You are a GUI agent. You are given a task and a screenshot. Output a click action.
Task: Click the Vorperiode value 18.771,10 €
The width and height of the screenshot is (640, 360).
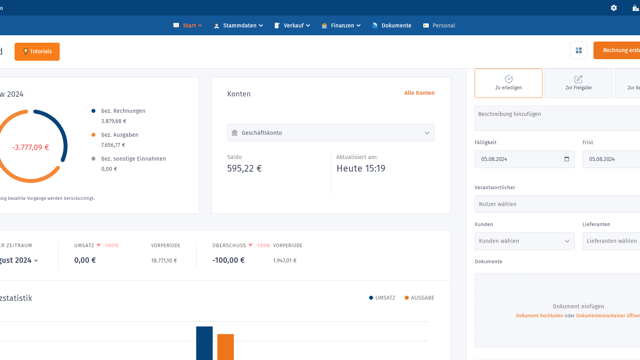tap(164, 260)
